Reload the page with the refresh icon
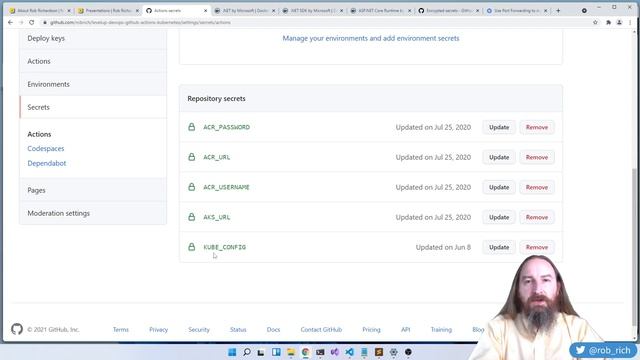The image size is (640, 360). tap(31, 22)
